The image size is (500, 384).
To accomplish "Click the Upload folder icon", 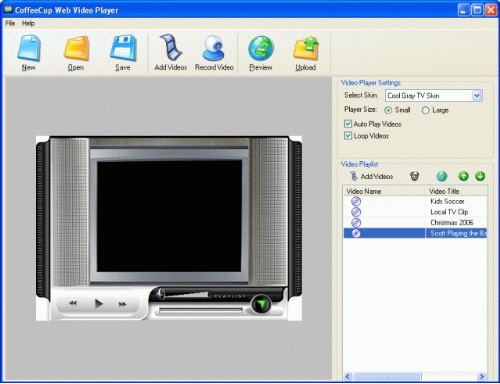I will tap(306, 49).
